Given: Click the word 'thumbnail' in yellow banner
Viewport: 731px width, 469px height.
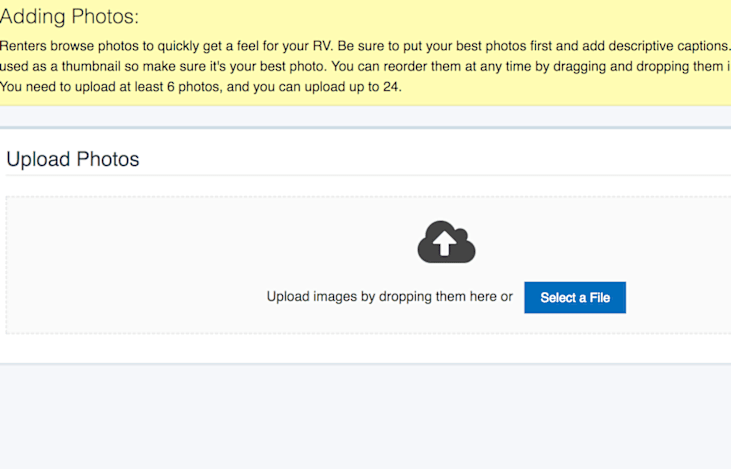Looking at the screenshot, I should (91, 66).
